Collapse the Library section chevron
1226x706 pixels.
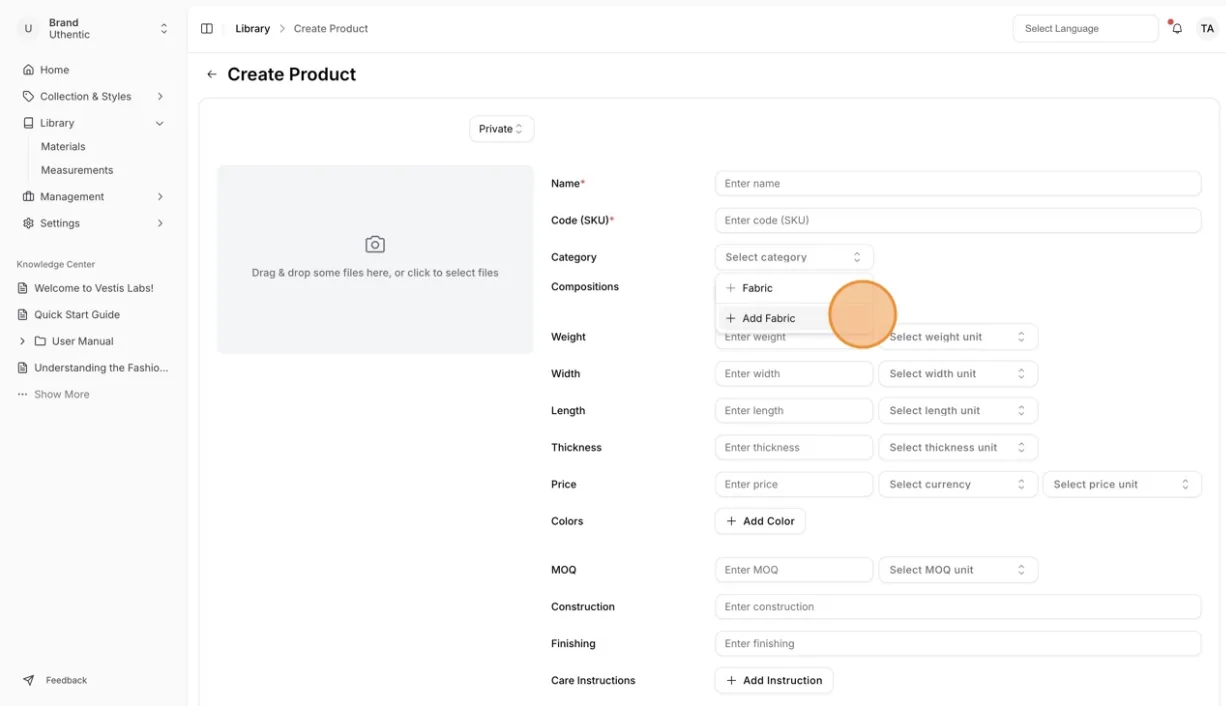160,123
